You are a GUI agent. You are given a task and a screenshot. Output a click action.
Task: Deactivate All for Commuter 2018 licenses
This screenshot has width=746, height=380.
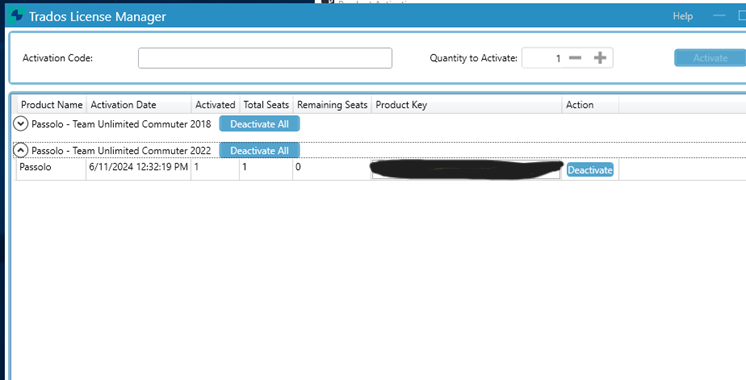[259, 124]
